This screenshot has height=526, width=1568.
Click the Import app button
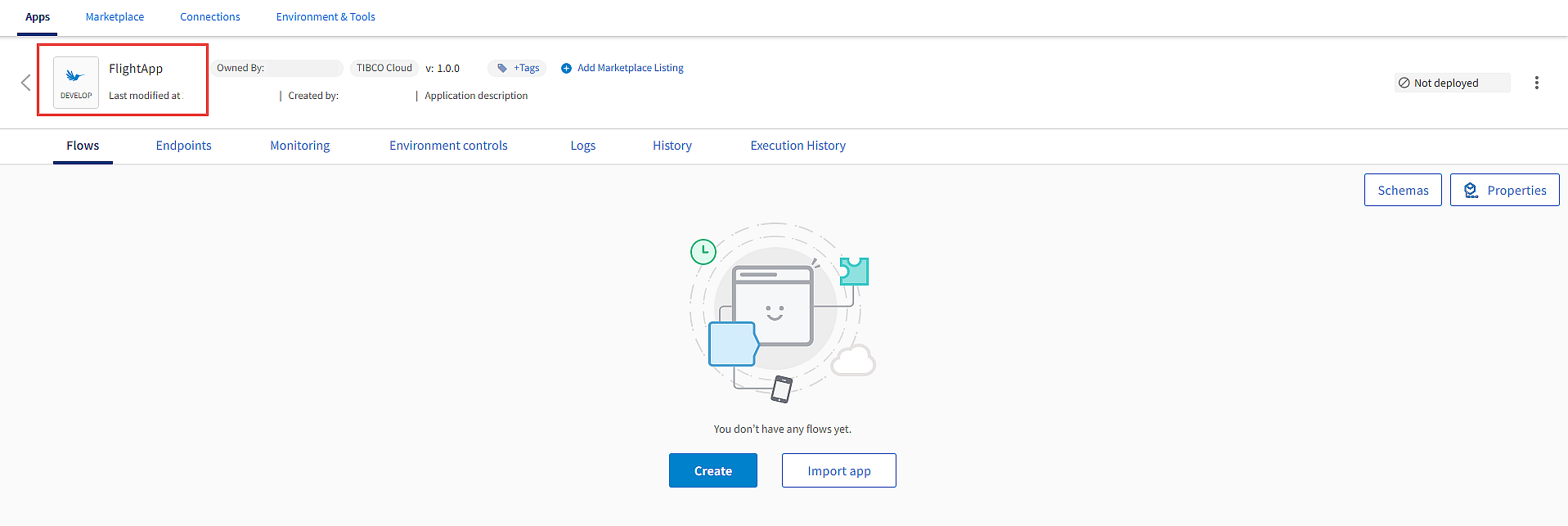(x=839, y=471)
